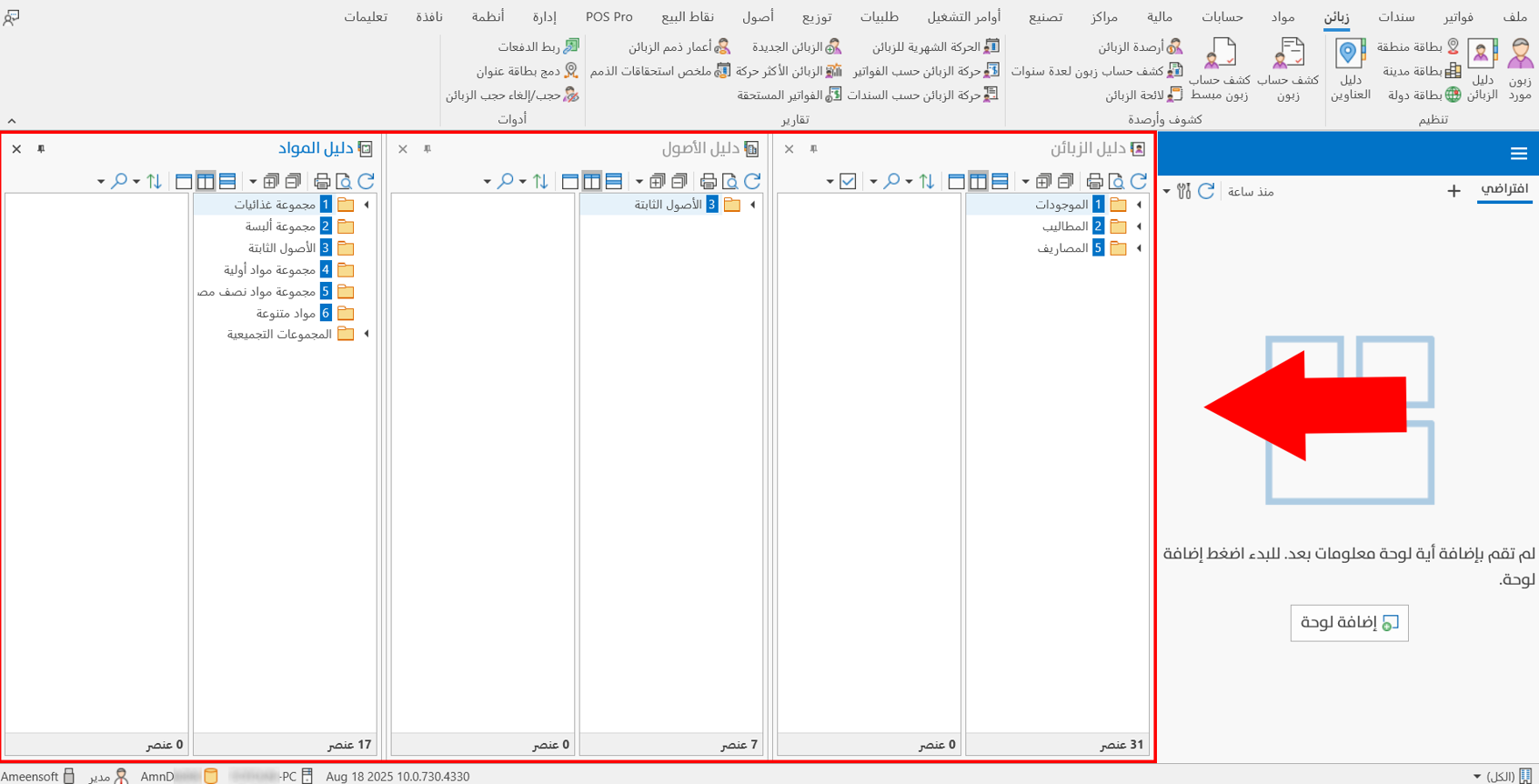Screen dimensions: 1539x784
Task: Open دليل الزبائن from the ribbon
Action: point(1483,69)
